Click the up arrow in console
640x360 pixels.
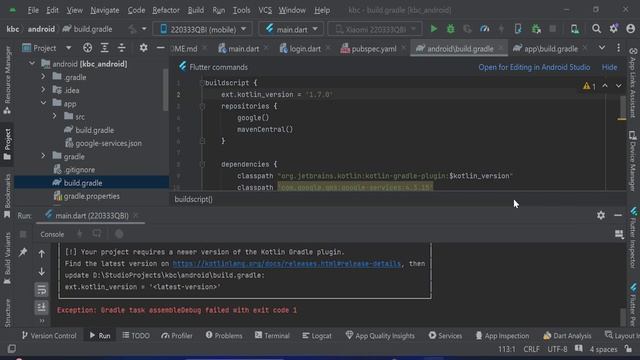point(42,254)
